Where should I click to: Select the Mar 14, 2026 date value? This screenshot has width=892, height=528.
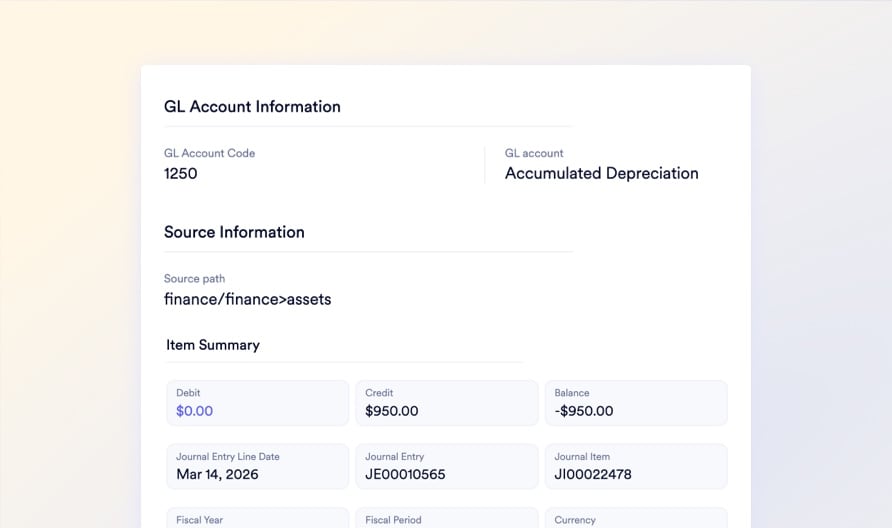[217, 474]
